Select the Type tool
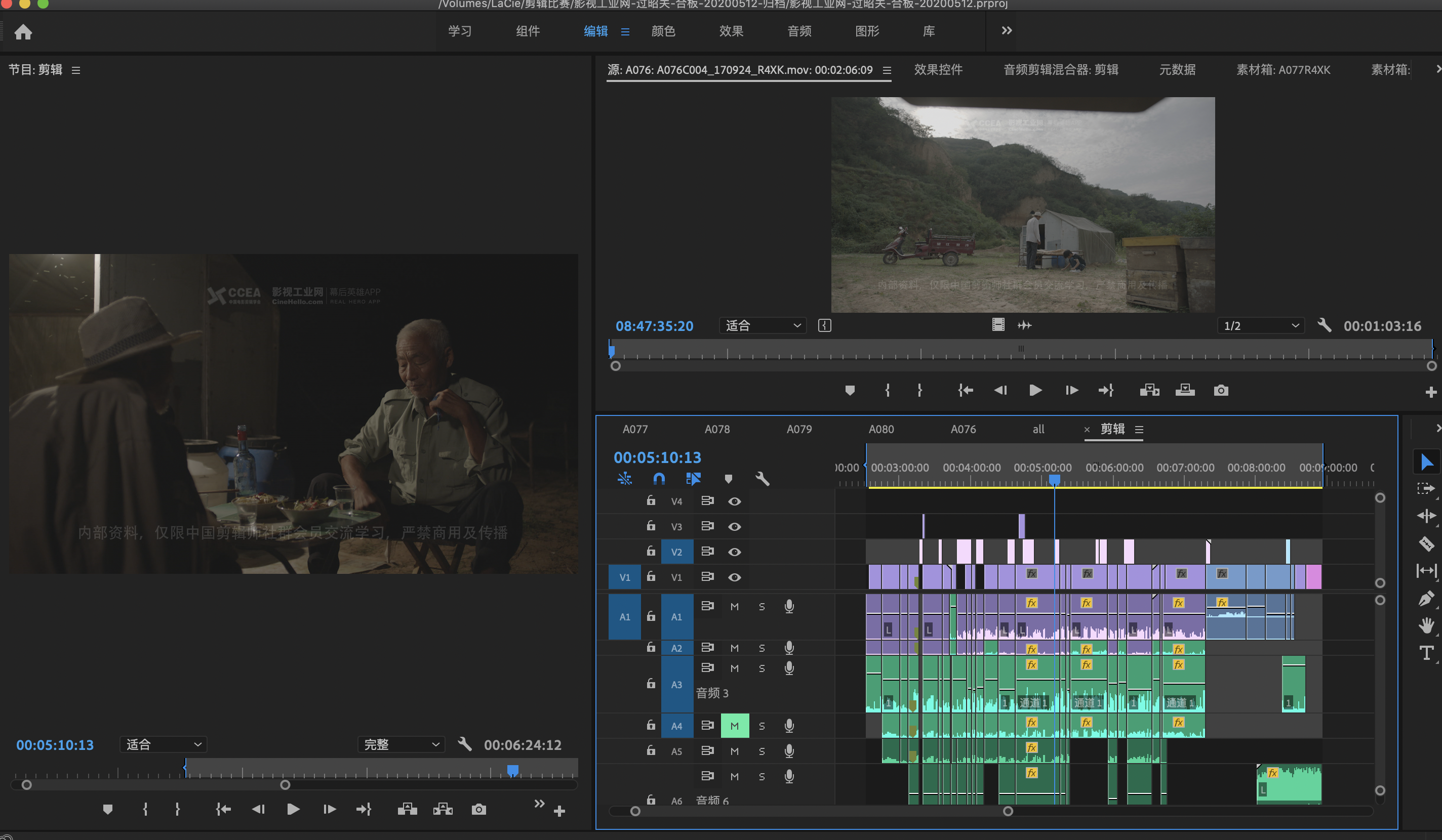The width and height of the screenshot is (1442, 840). click(1426, 652)
